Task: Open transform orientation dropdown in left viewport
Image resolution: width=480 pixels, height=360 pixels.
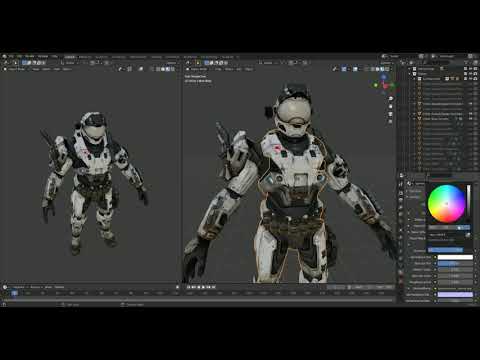Action: click(70, 63)
